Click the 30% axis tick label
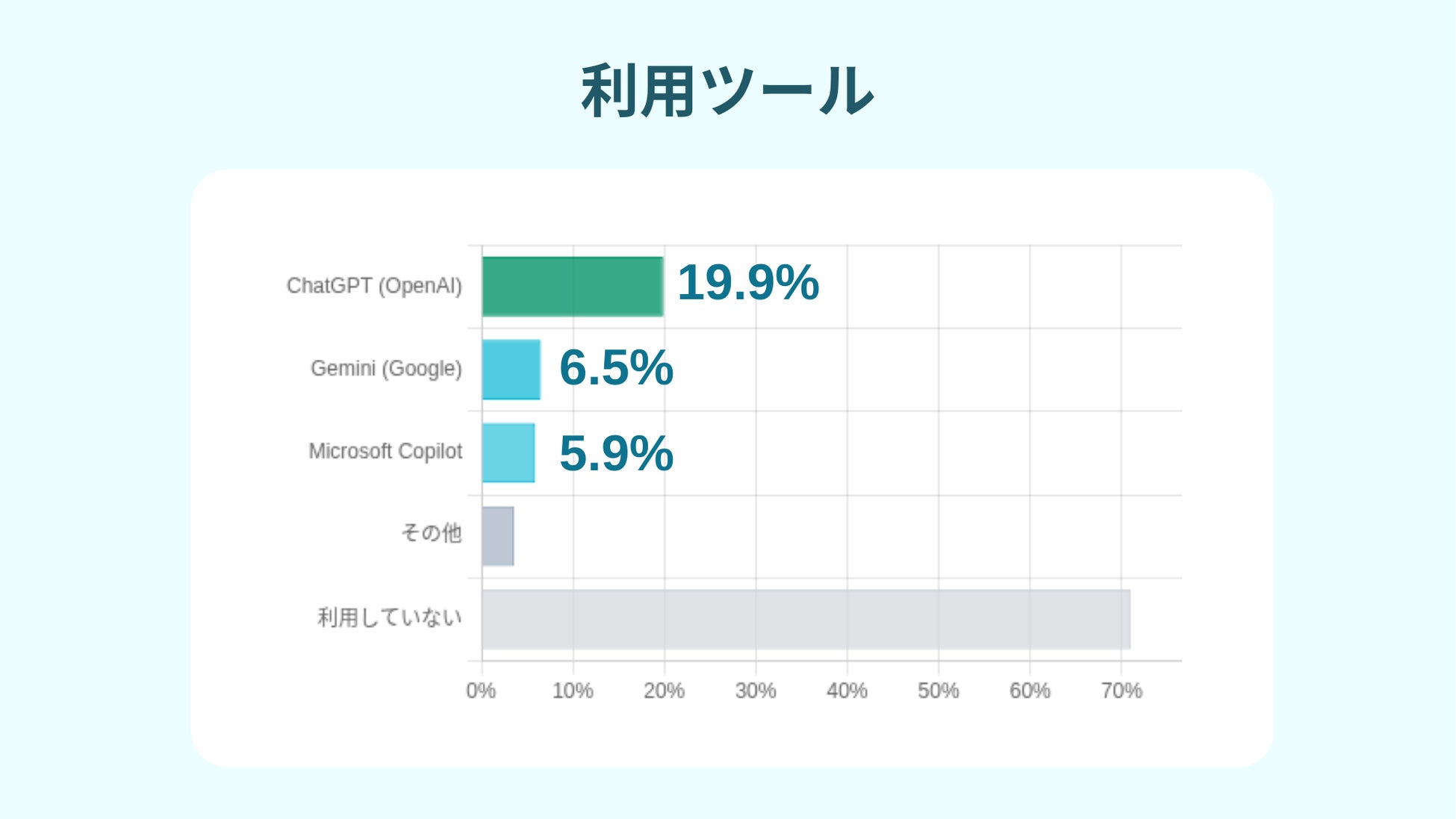This screenshot has width=1456, height=819. click(756, 691)
